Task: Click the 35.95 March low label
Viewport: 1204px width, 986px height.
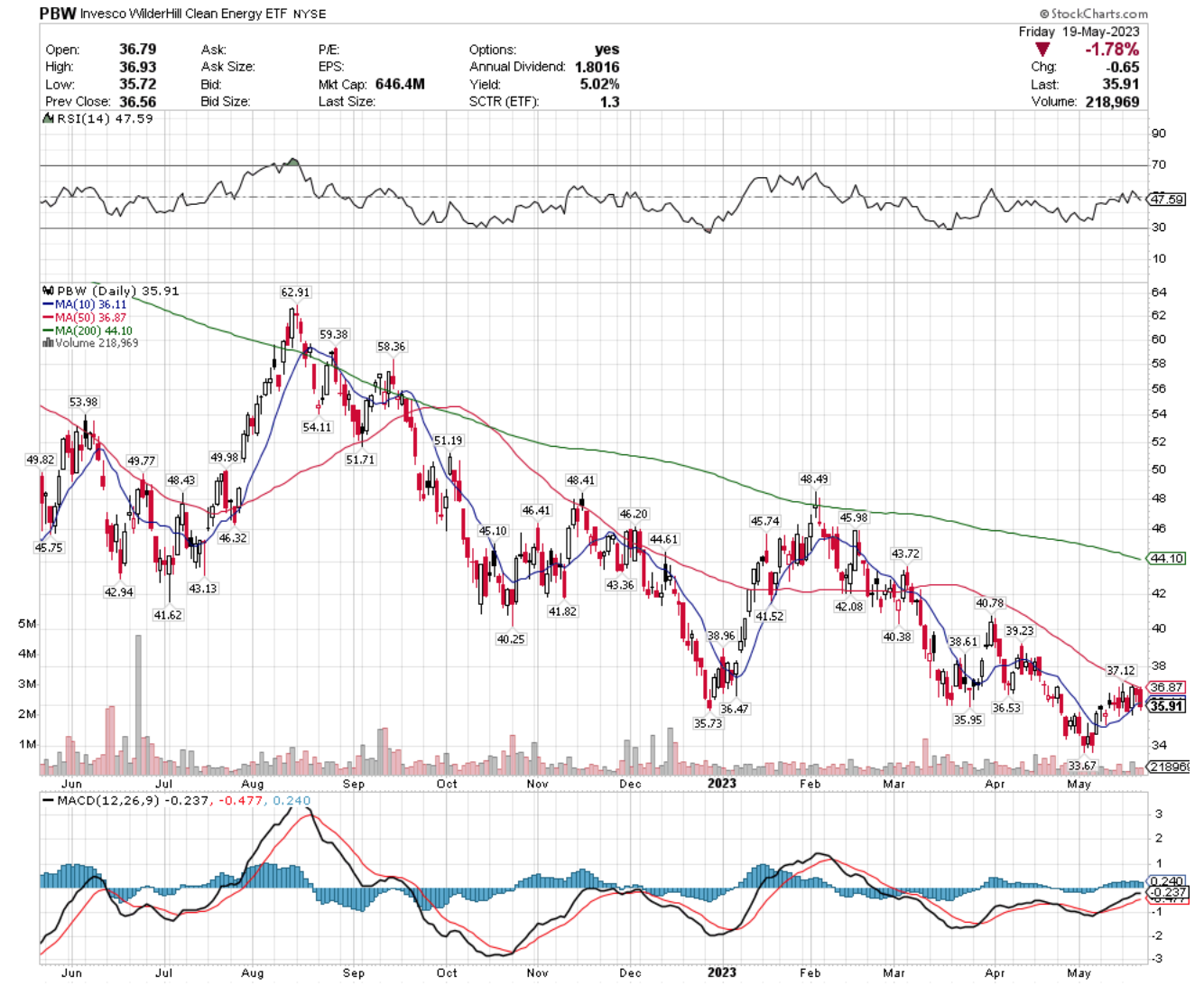Action: point(968,720)
